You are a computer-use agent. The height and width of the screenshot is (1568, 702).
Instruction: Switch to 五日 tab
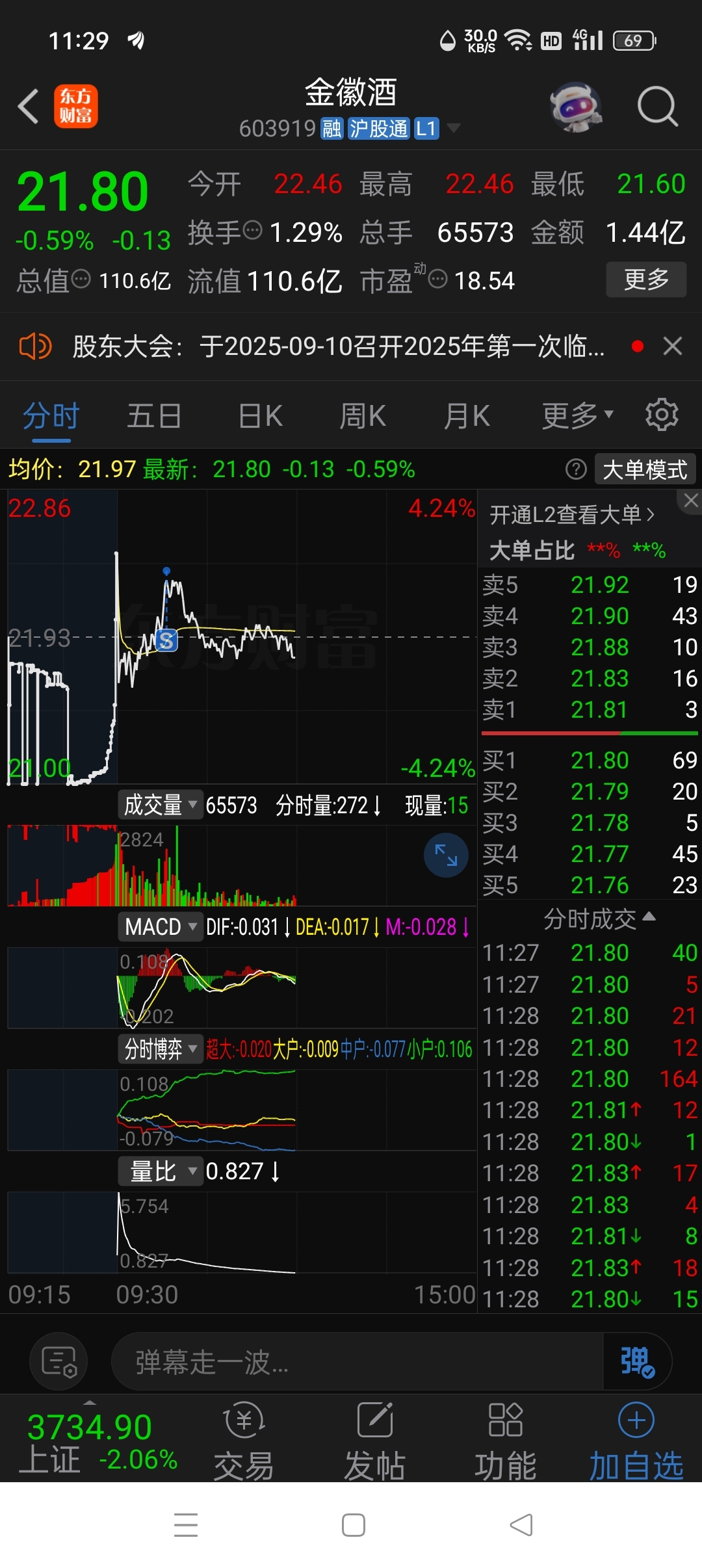154,416
